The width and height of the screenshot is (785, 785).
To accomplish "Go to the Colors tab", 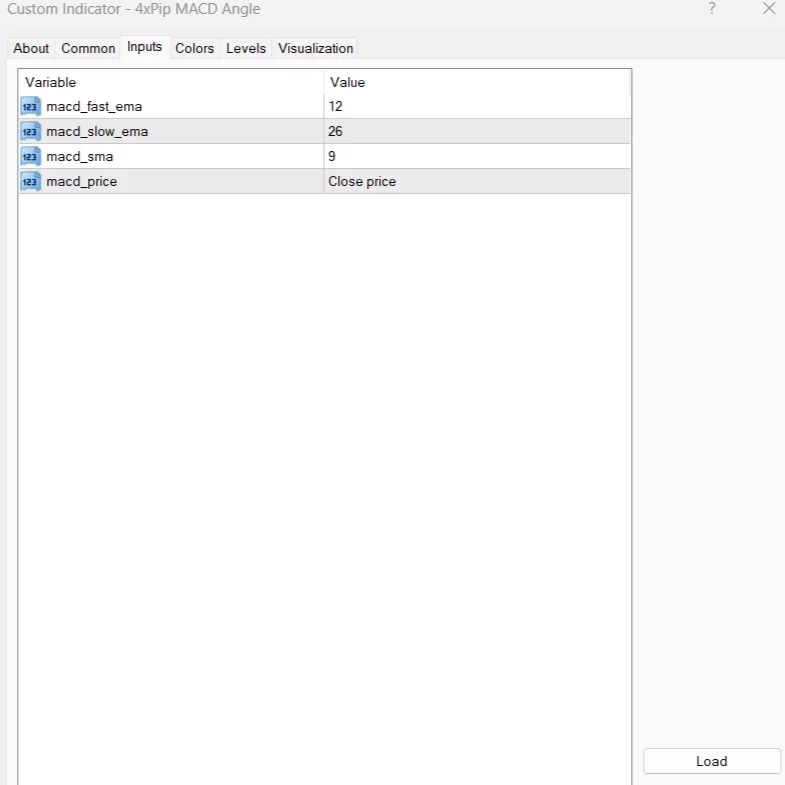I will click(195, 48).
